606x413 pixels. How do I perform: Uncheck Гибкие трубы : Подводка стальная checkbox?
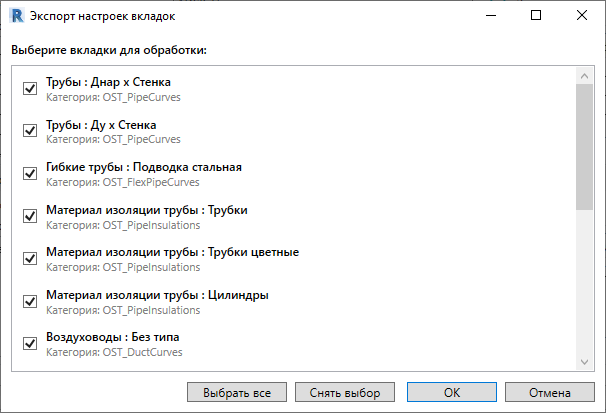tap(30, 173)
